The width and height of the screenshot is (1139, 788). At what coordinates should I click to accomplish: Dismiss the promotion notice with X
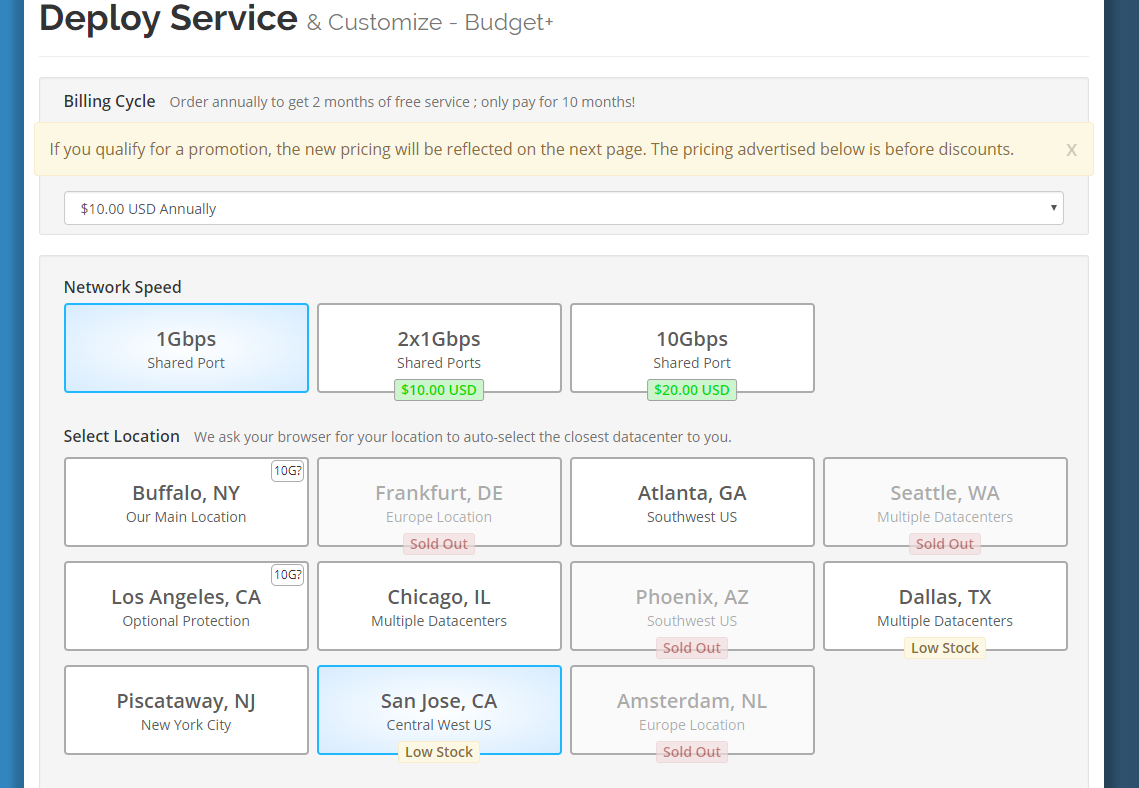(1071, 150)
